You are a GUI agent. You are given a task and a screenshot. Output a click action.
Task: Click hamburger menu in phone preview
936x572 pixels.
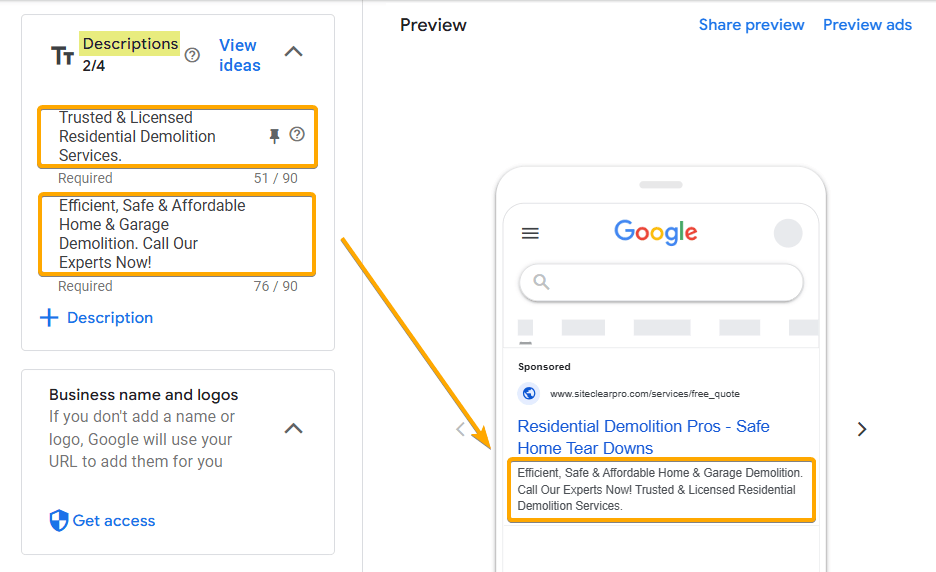(530, 233)
